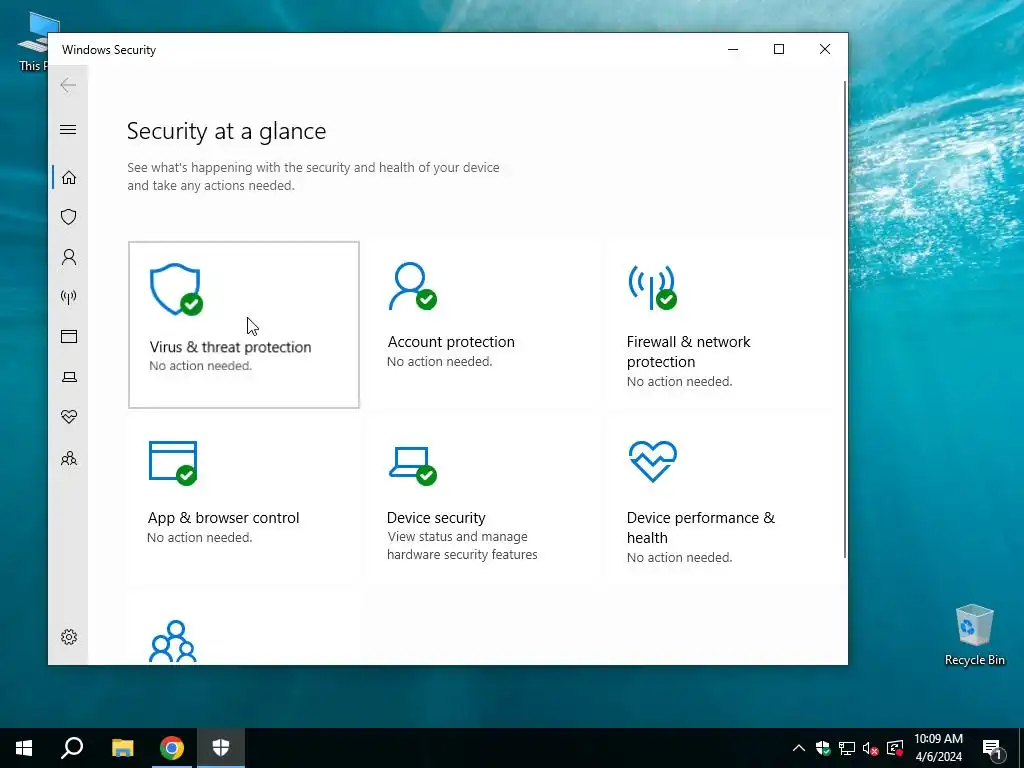Click Windows Security tray shield icon
1024x768 pixels.
point(823,748)
